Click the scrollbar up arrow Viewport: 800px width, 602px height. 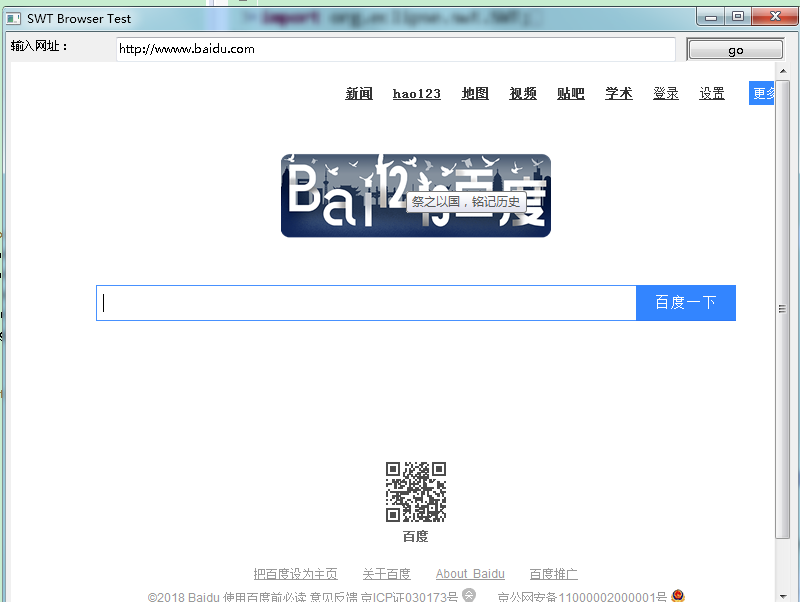pos(783,71)
